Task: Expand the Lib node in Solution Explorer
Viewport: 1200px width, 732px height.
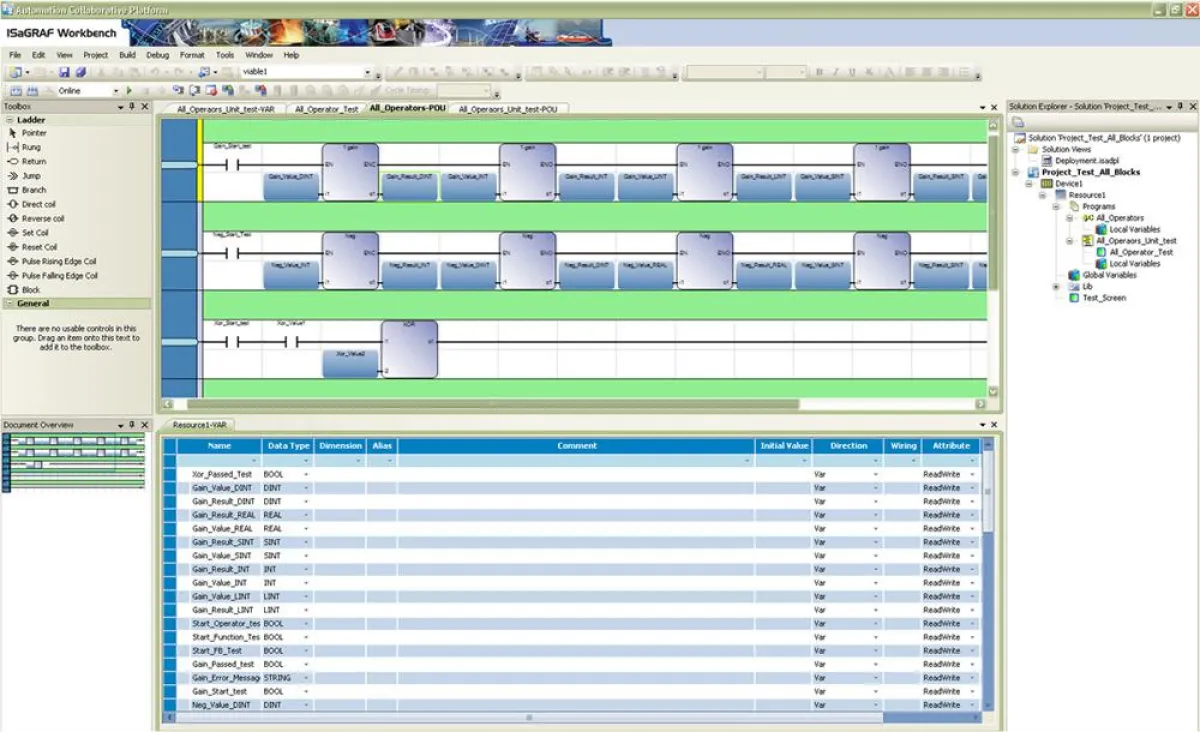Action: (x=1057, y=287)
